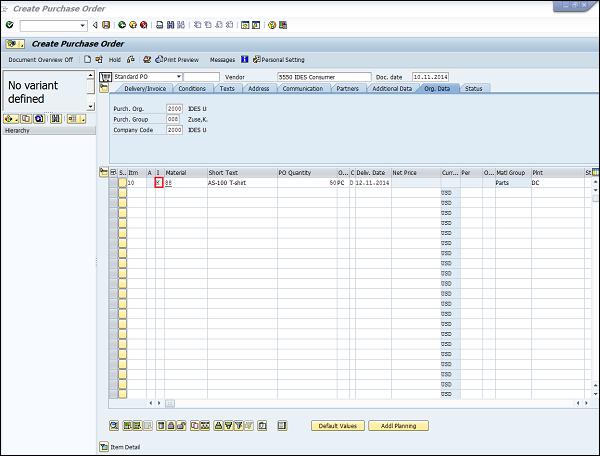The width and height of the screenshot is (600, 456).
Task: Open the command field dropdown
Action: (83, 25)
